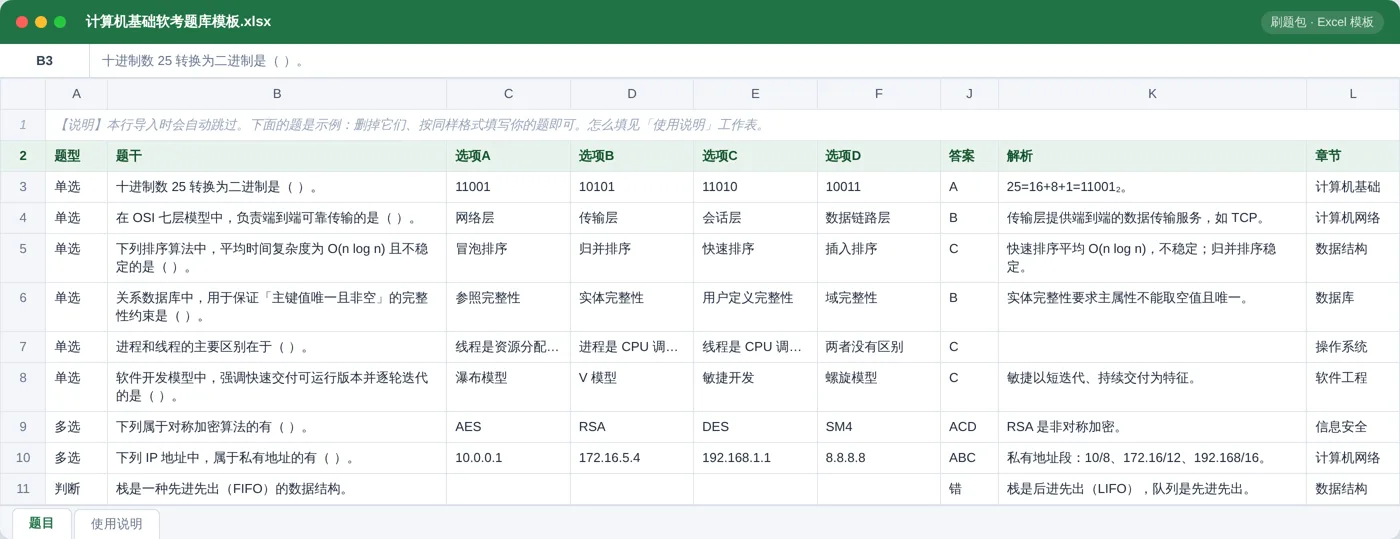1400x539 pixels.
Task: Select the 域完整性 cell
Action: [x=879, y=307]
